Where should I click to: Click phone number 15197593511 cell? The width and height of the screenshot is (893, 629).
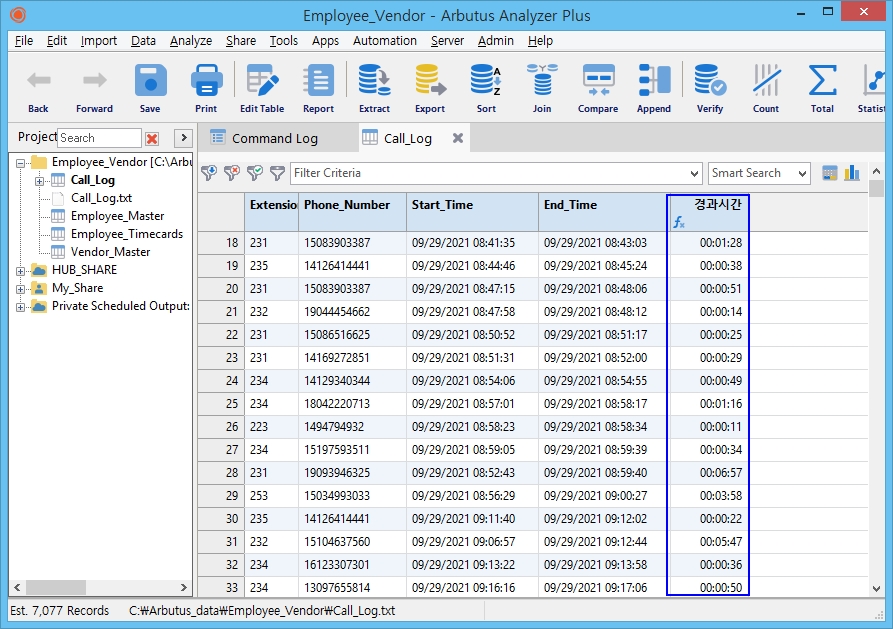click(353, 450)
